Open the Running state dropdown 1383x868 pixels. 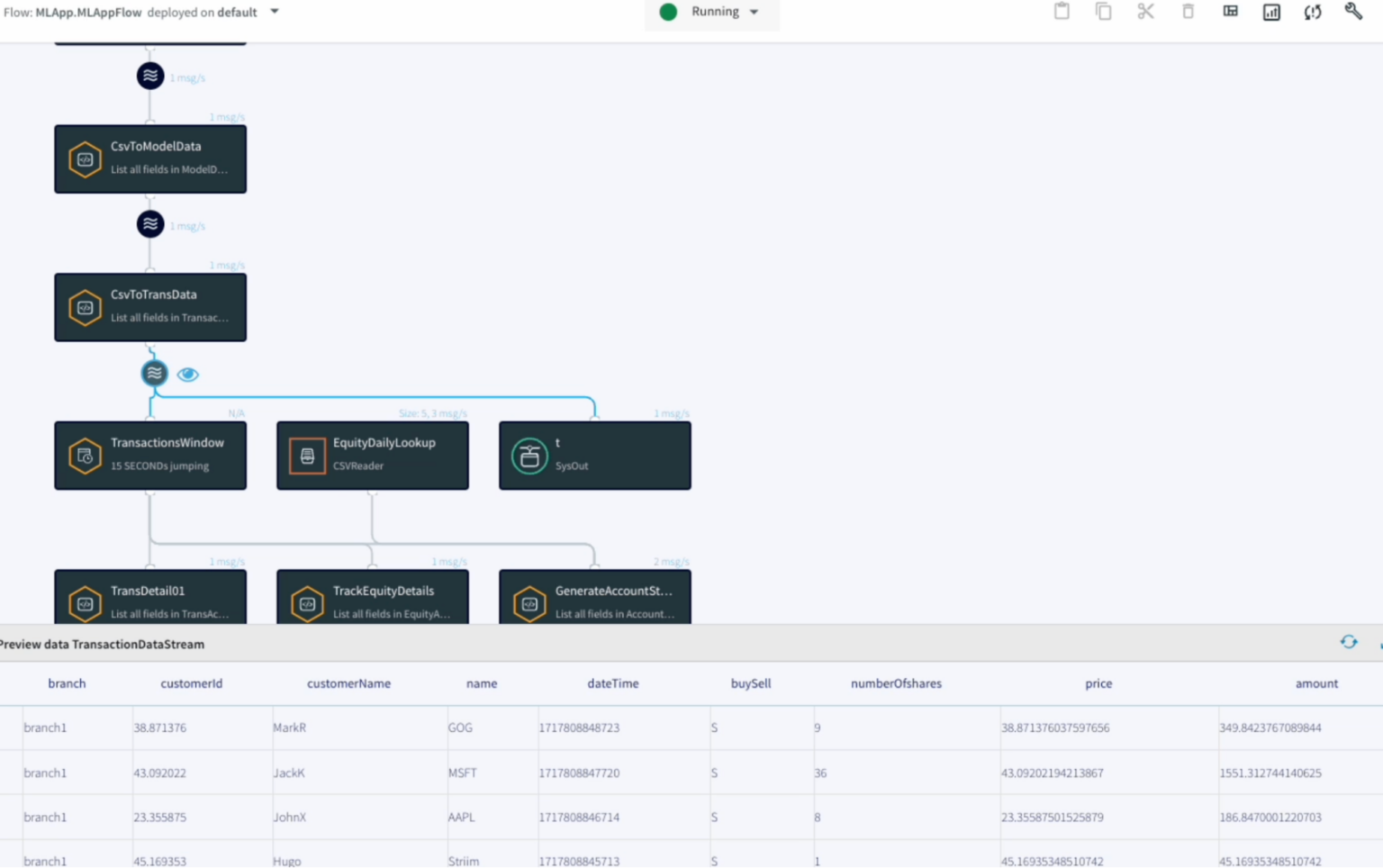coord(753,12)
